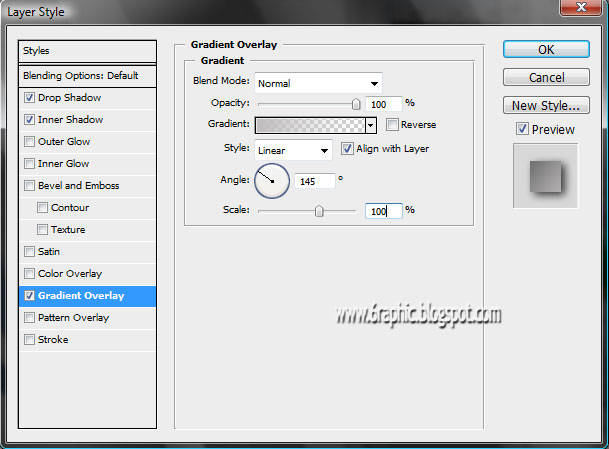Click the Scale slider handle
This screenshot has width=609, height=449.
319,211
